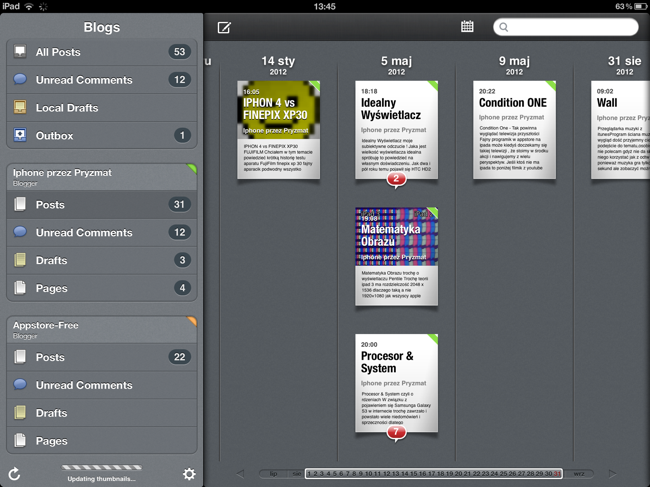Open Drafts with 3 badge

102,260
